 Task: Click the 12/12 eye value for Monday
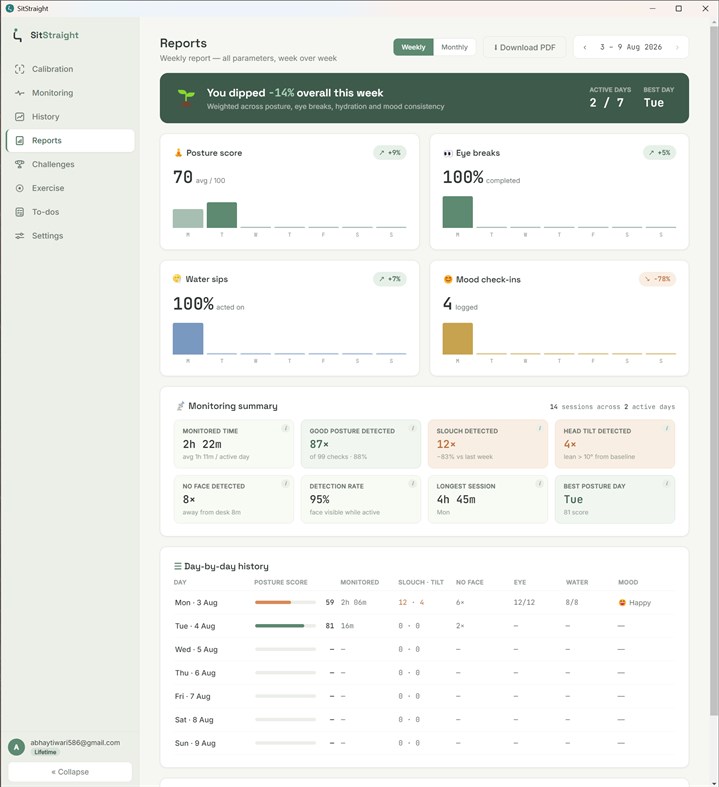[x=524, y=602]
